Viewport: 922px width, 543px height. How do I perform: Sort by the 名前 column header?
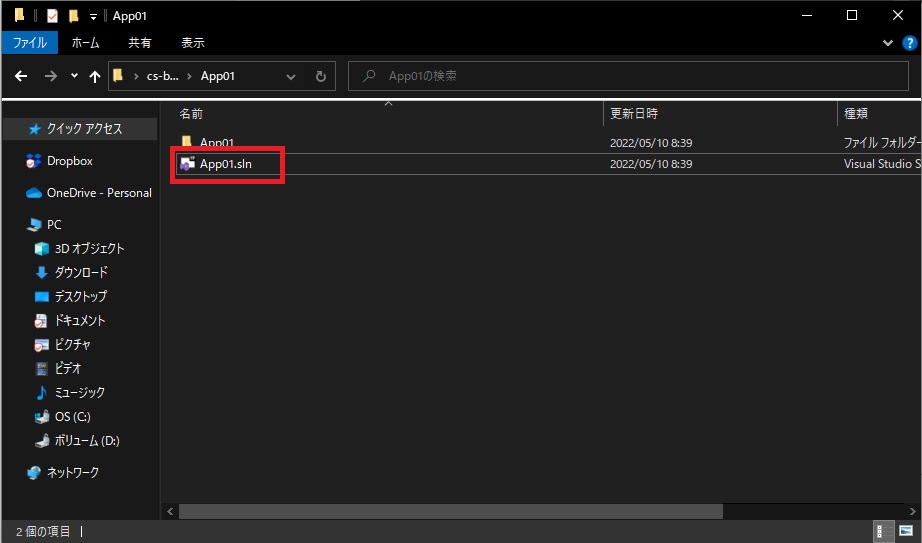(191, 114)
